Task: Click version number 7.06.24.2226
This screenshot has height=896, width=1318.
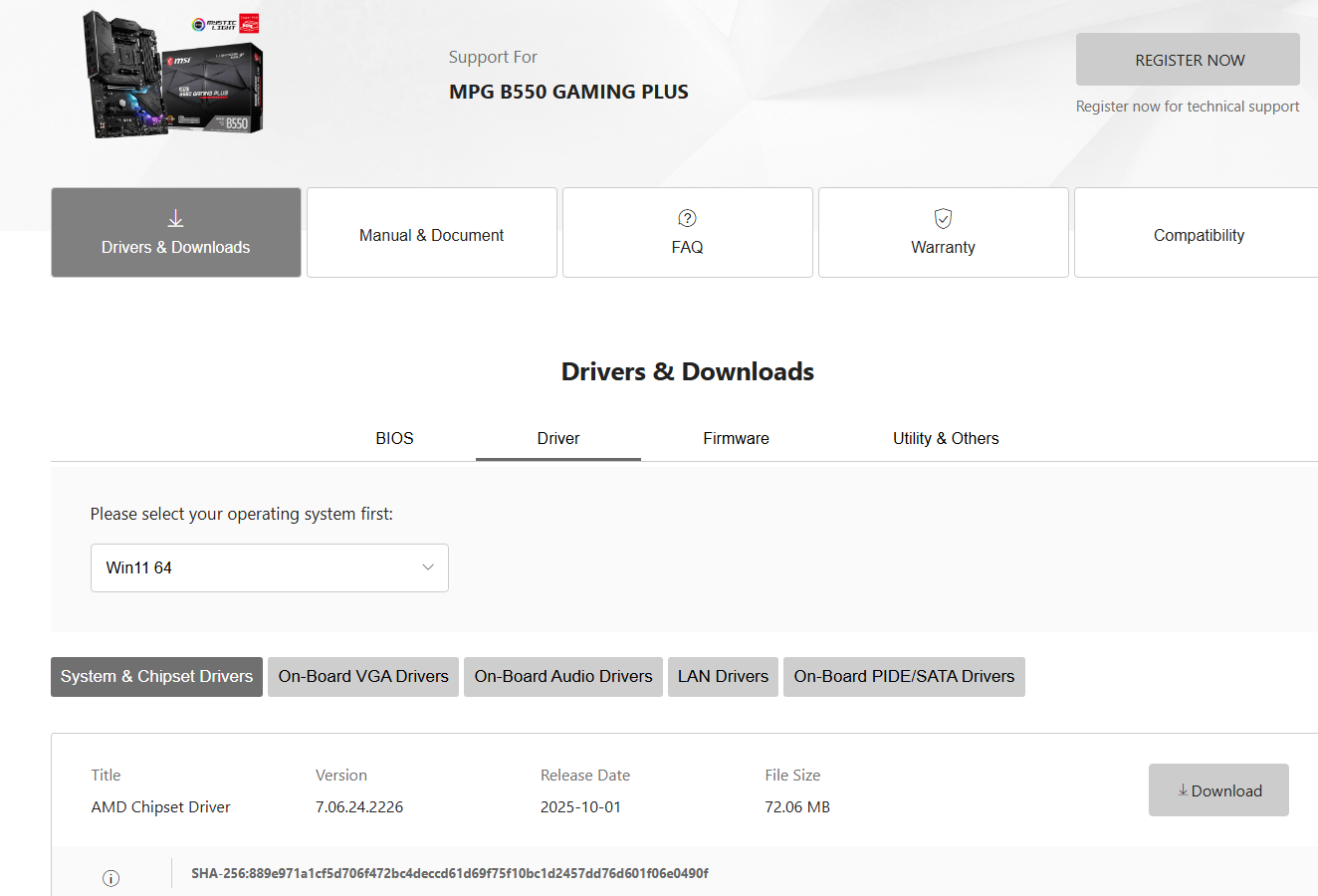Action: (x=359, y=806)
